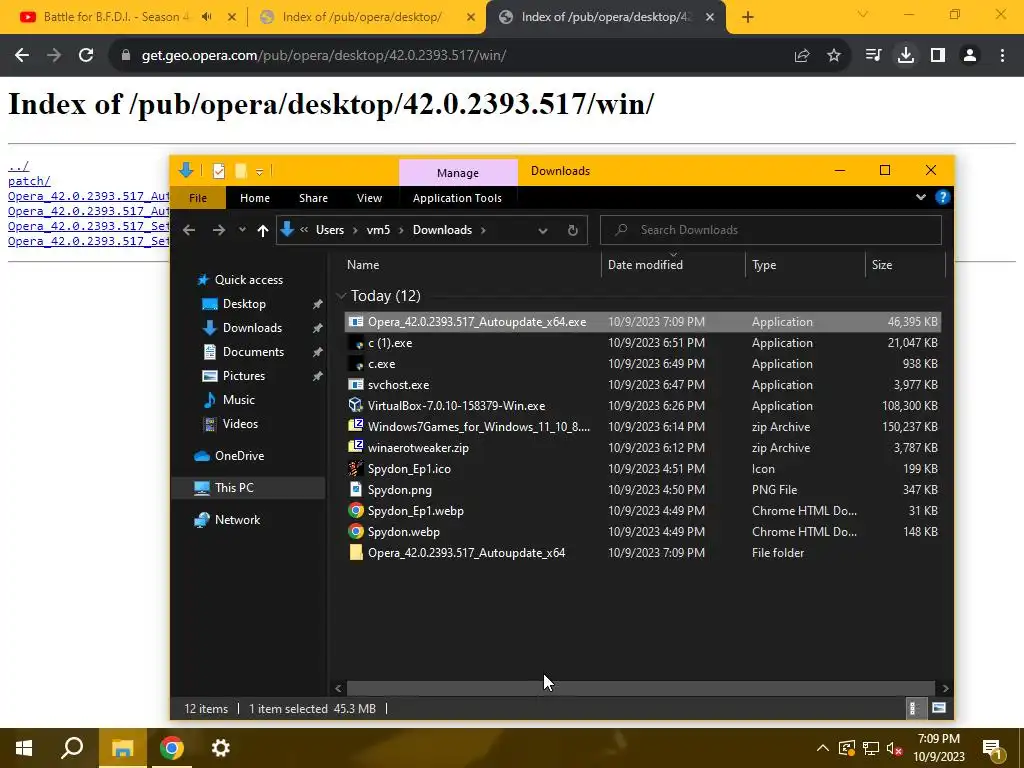Sort files by Name column
The image size is (1024, 768).
363,264
